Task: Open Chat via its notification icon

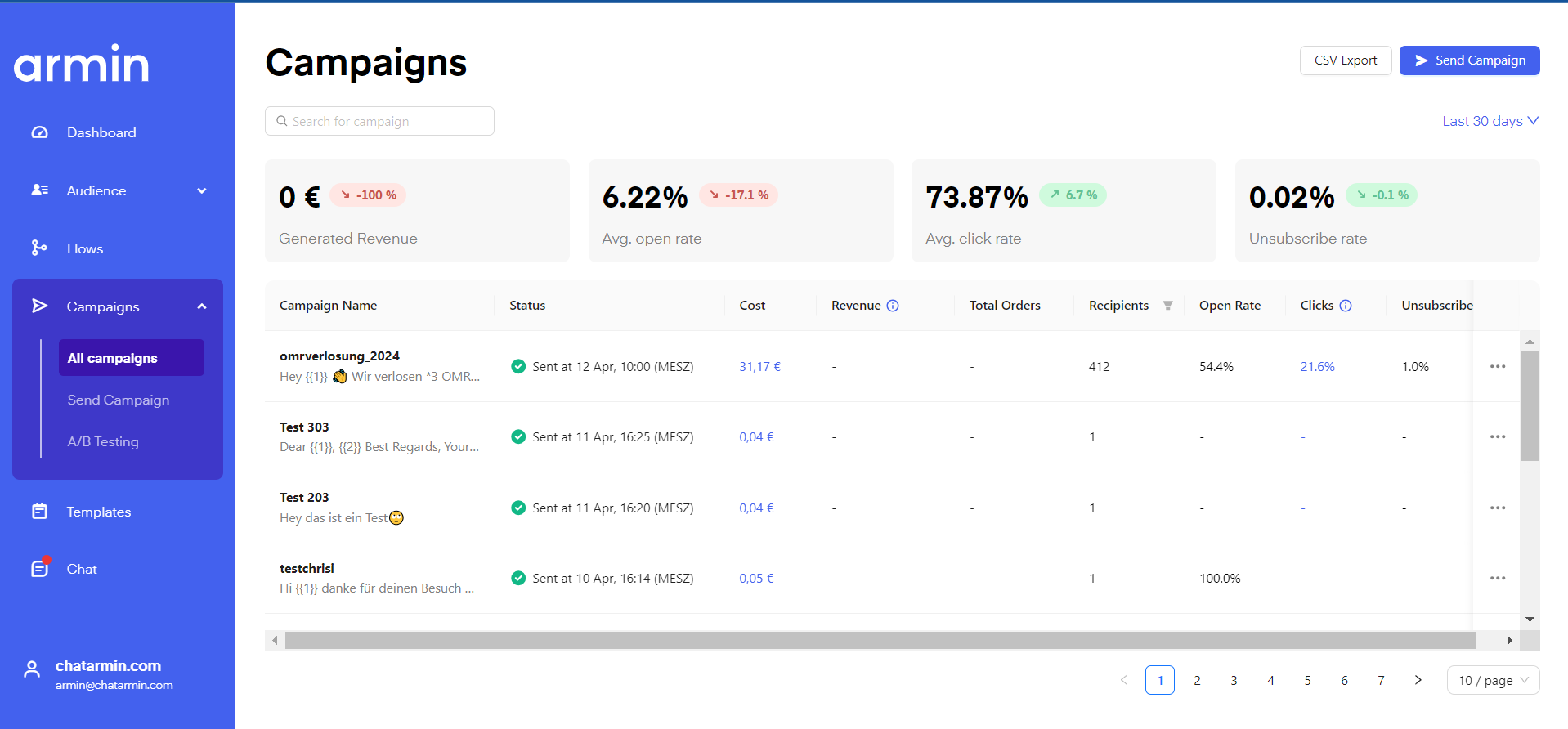Action: coord(39,569)
